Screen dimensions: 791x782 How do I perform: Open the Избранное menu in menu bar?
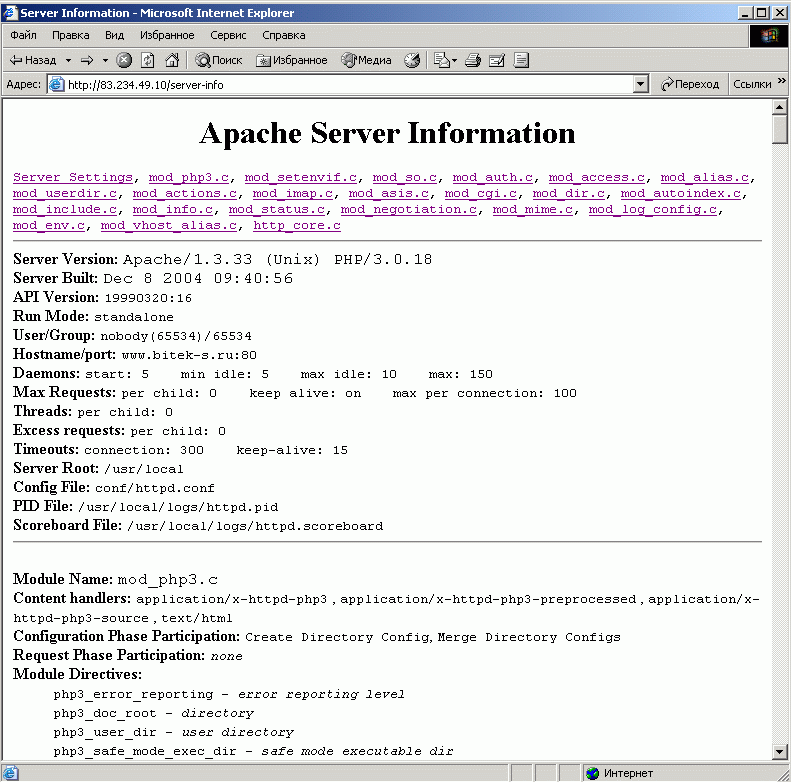167,35
